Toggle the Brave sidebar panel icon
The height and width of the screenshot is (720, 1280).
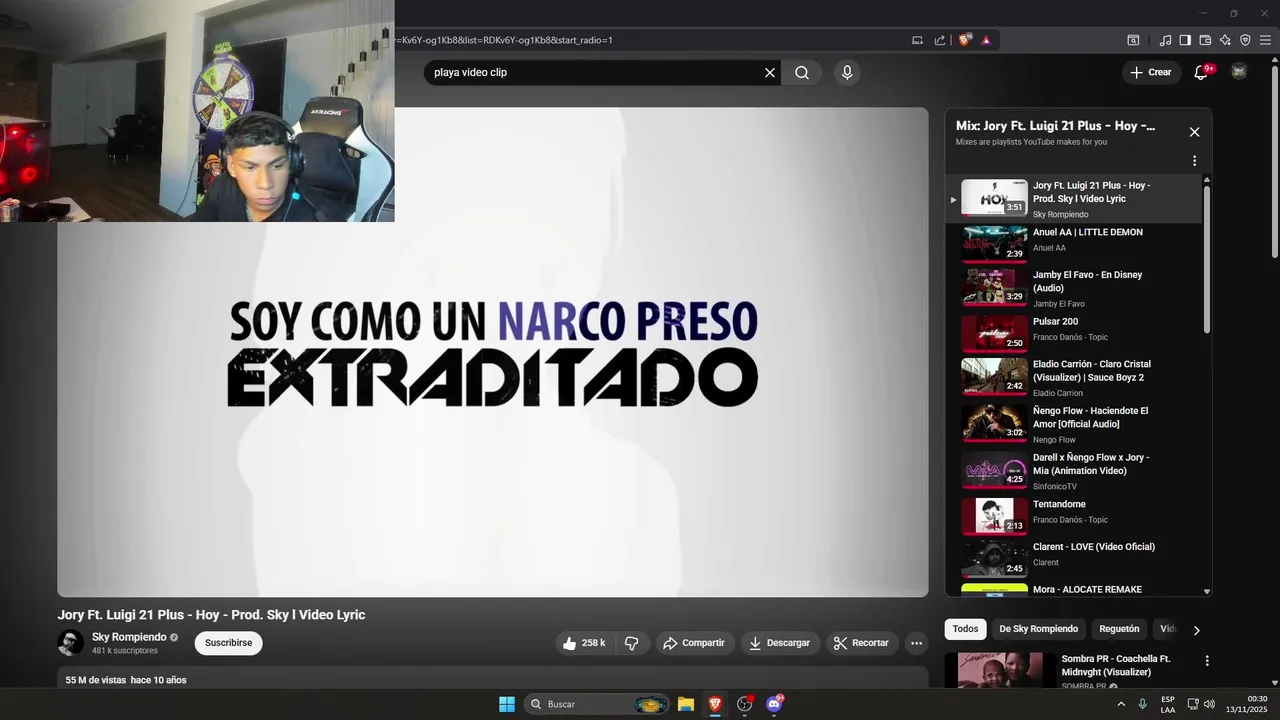click(1185, 40)
